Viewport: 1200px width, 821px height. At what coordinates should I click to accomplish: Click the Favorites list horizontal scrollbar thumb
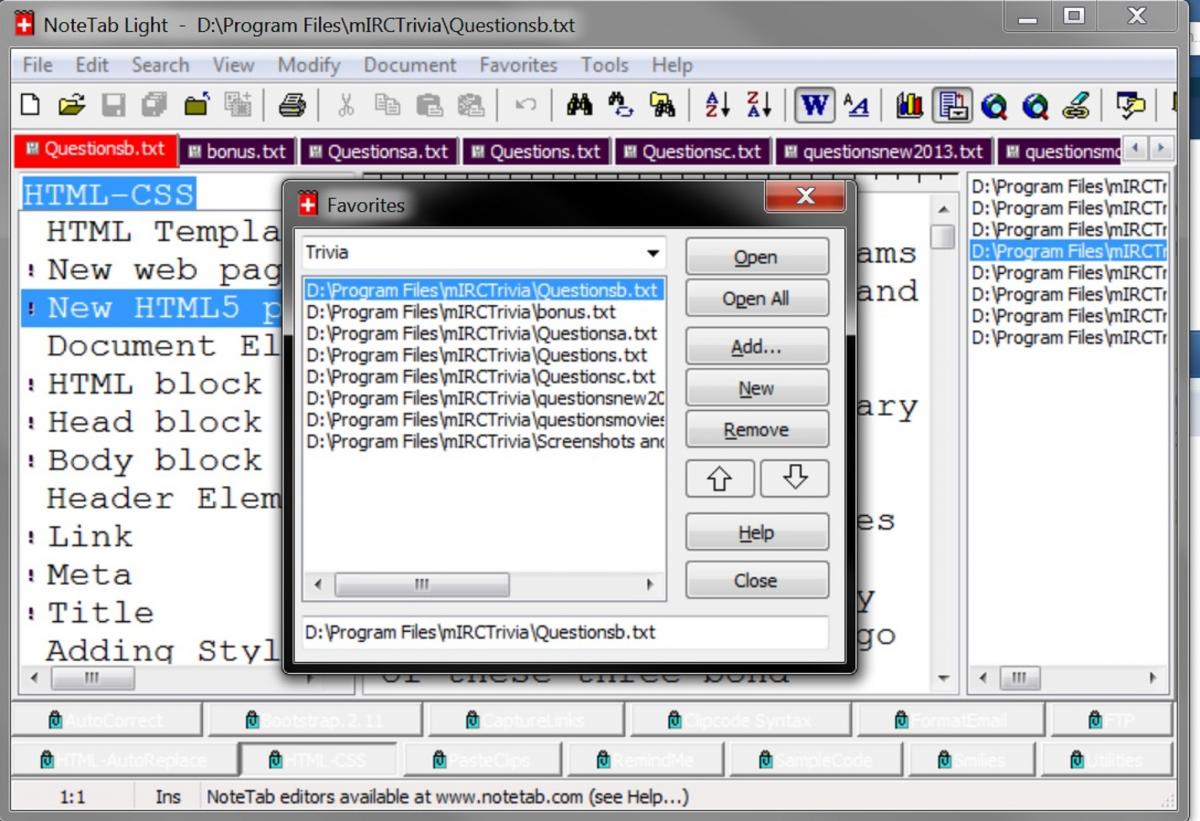pos(421,584)
